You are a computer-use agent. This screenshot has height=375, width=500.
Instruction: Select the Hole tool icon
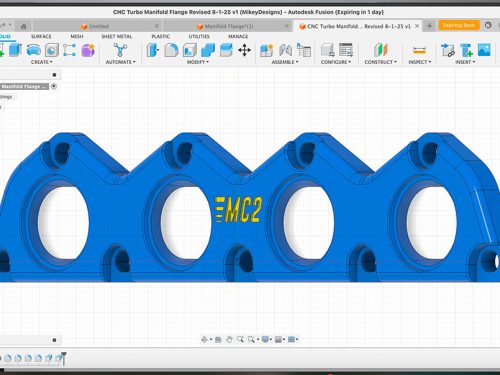[x=52, y=50]
